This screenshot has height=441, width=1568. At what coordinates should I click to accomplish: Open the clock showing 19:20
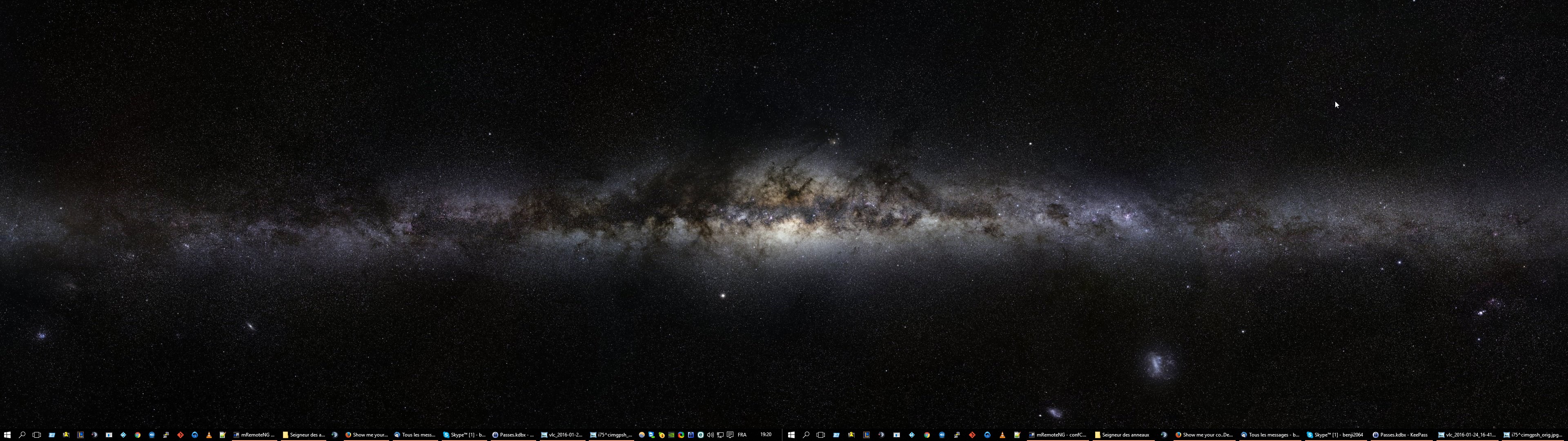coord(766,434)
